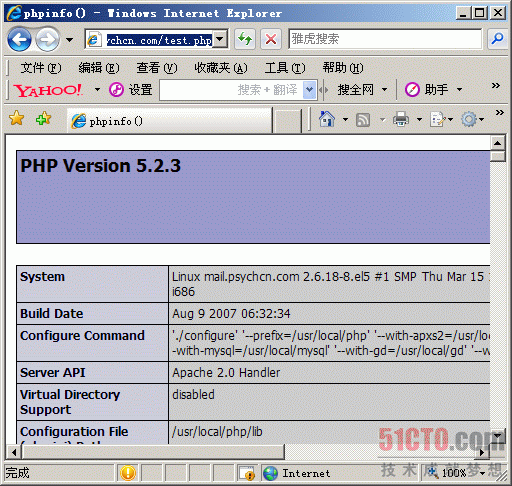The height and width of the screenshot is (486, 512).
Task: Open Favorites Center star icon
Action: [16, 118]
